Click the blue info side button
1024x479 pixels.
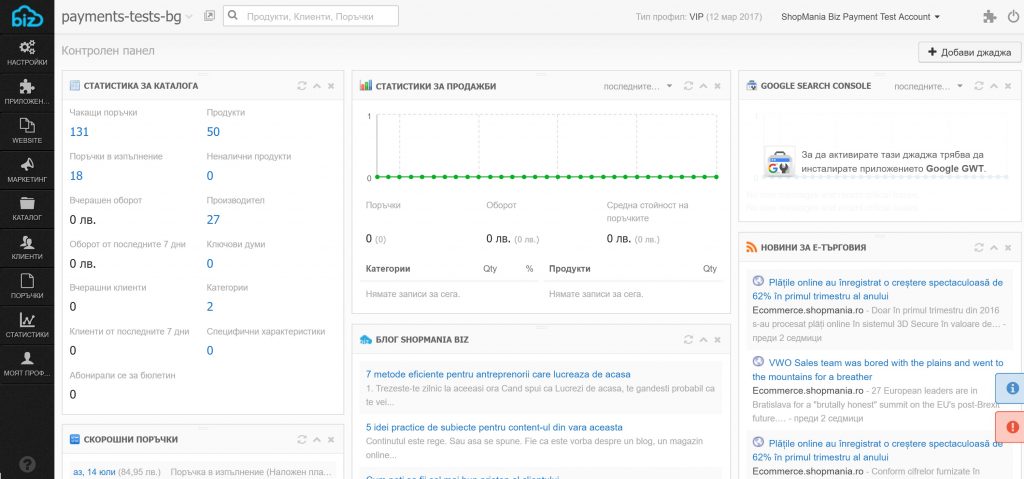(x=1011, y=388)
